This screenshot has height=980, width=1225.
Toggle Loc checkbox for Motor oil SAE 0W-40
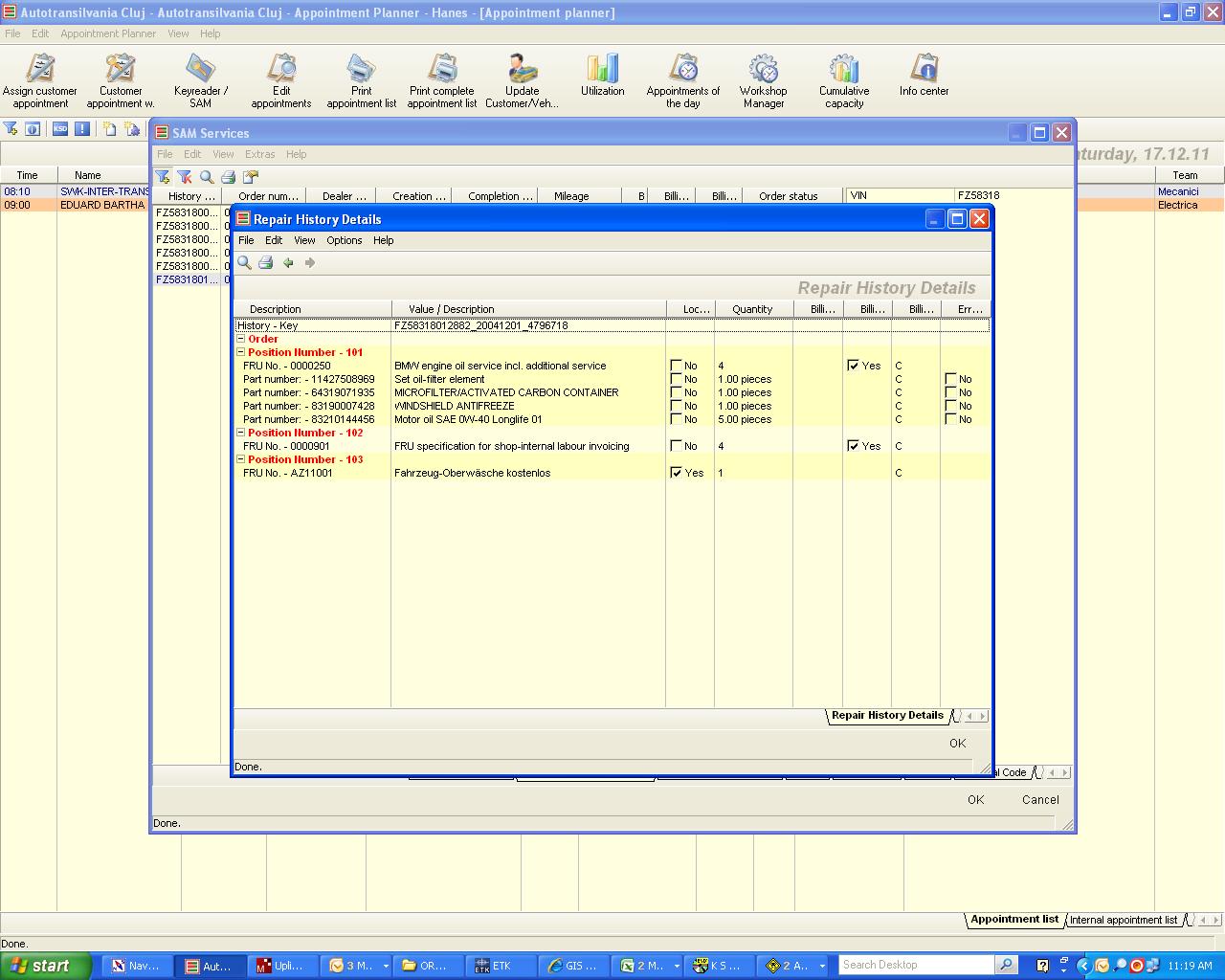(x=677, y=419)
